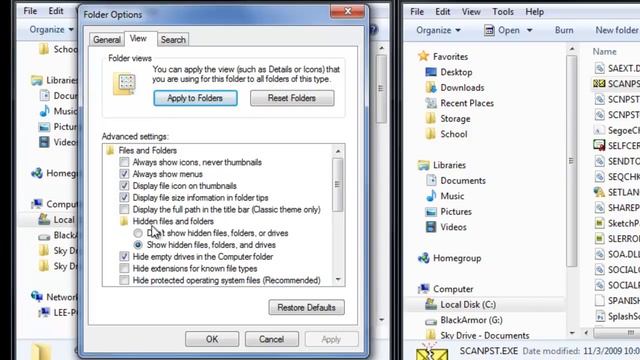Screen dimensions: 640x360
Task: Open the View menu in right window
Action: 471,12
